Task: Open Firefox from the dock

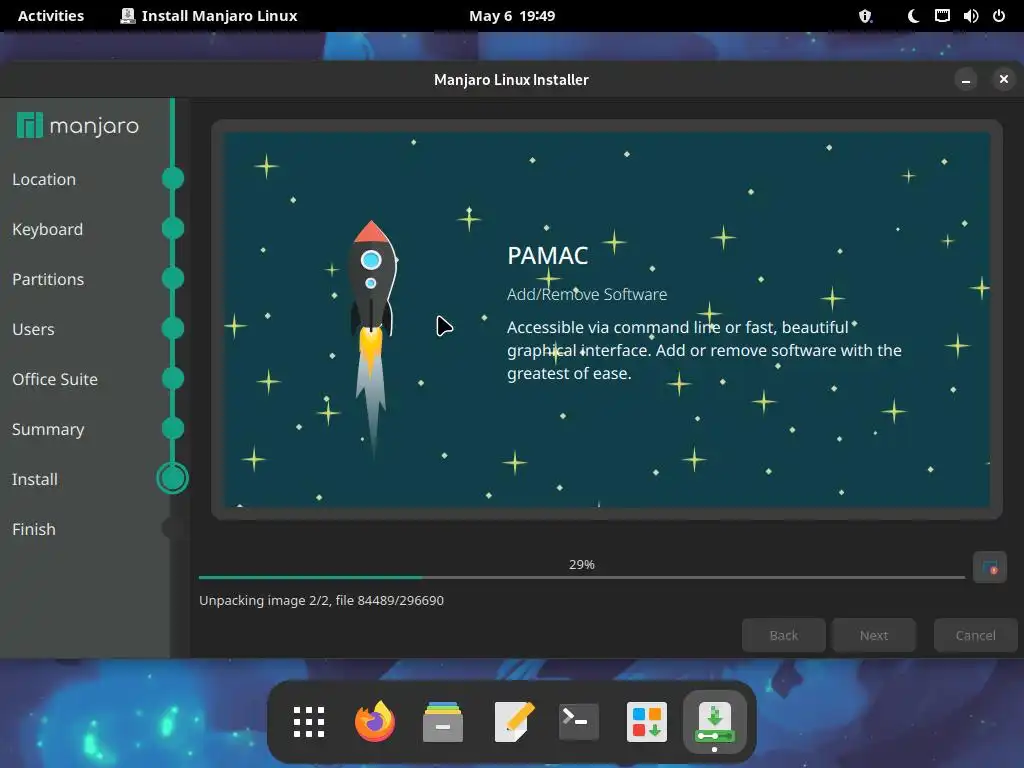Action: (375, 722)
